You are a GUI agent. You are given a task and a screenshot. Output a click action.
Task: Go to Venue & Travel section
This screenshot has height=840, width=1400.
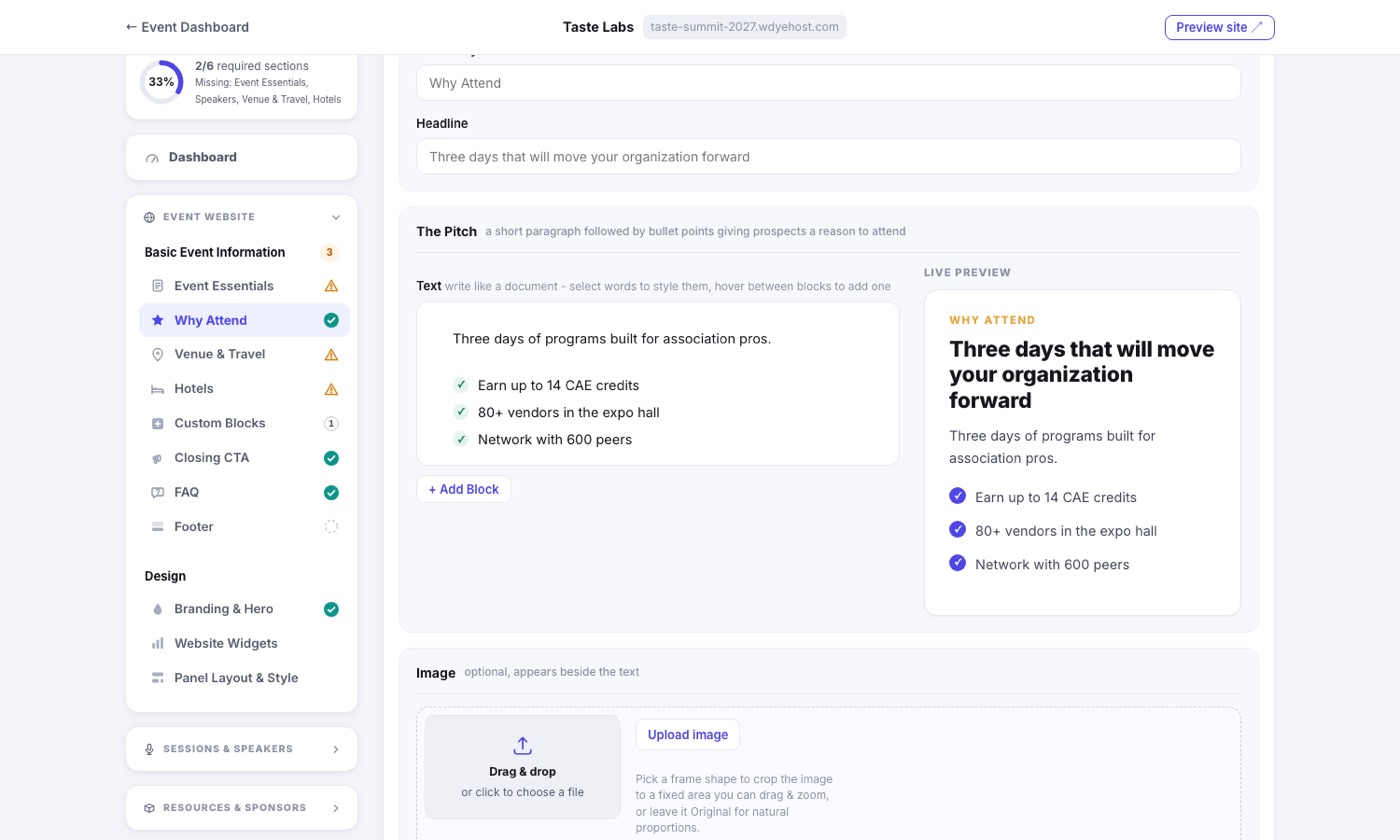coord(245,354)
